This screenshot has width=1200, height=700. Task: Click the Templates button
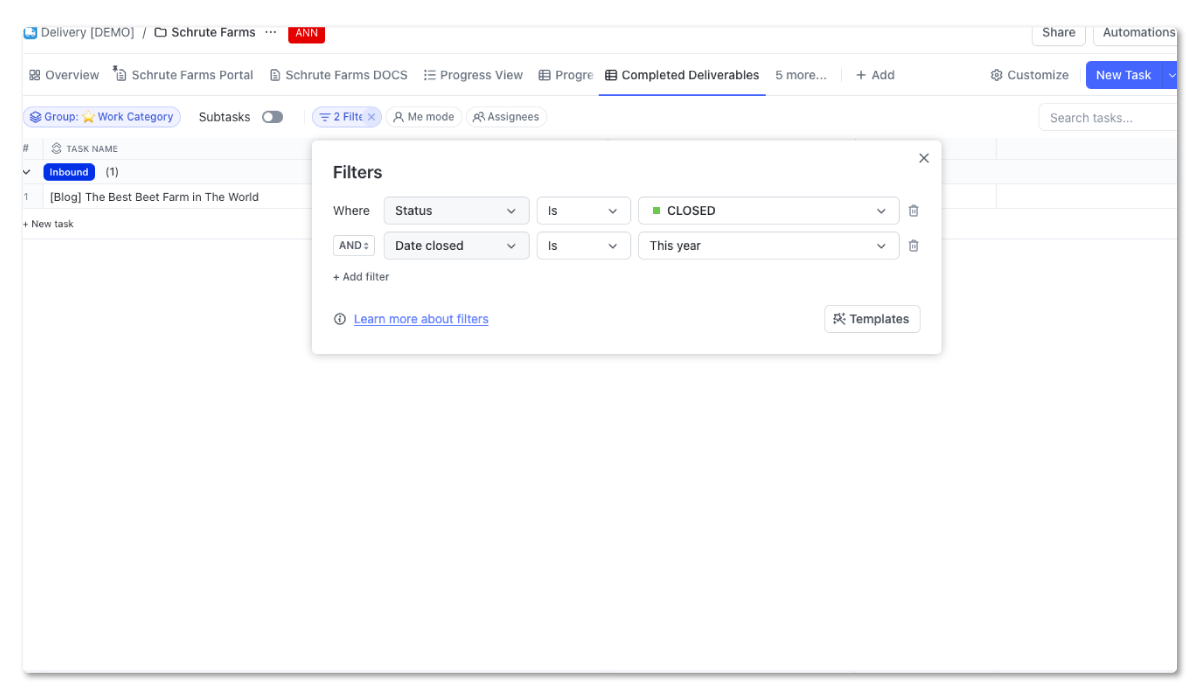click(x=871, y=318)
